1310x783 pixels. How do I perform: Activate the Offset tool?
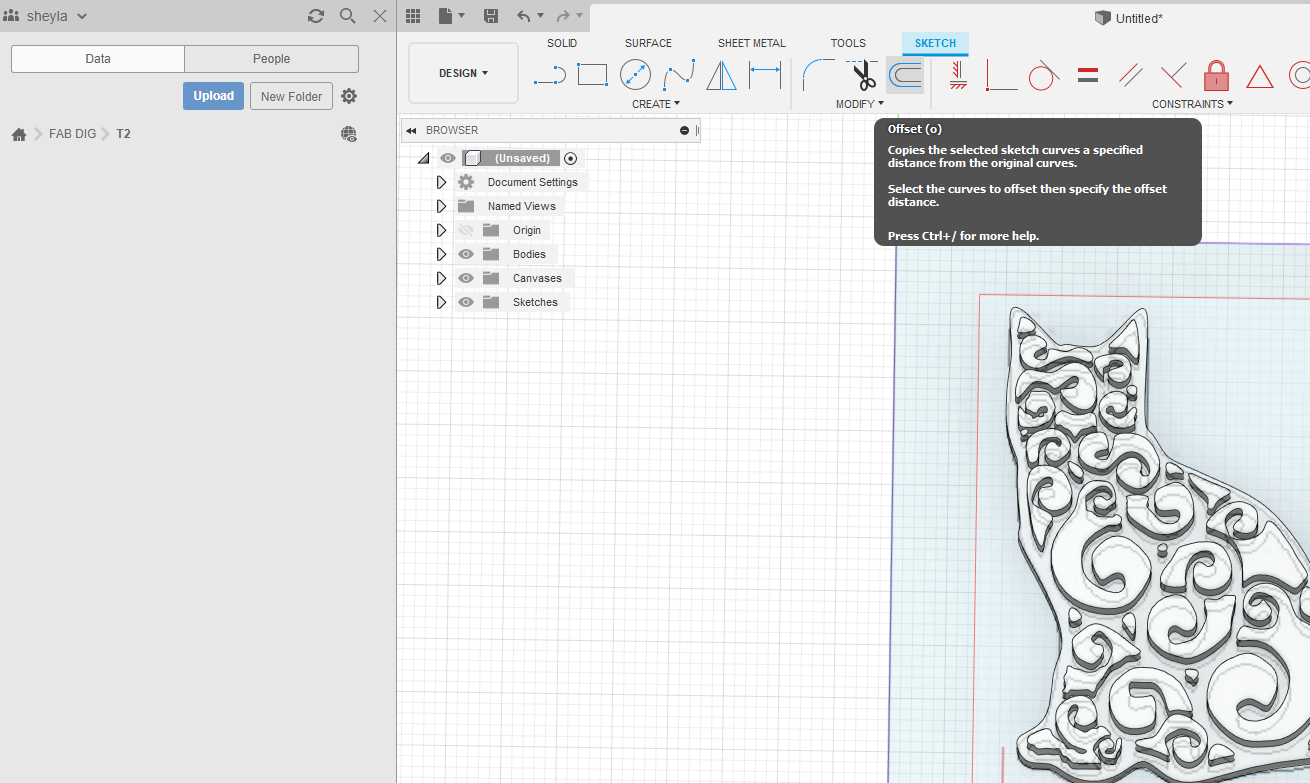click(906, 75)
